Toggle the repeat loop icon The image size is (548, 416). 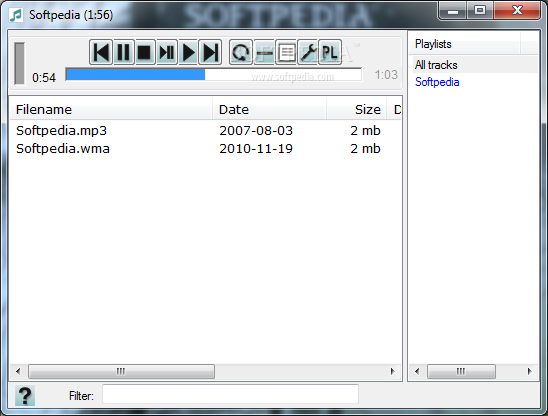[x=240, y=52]
